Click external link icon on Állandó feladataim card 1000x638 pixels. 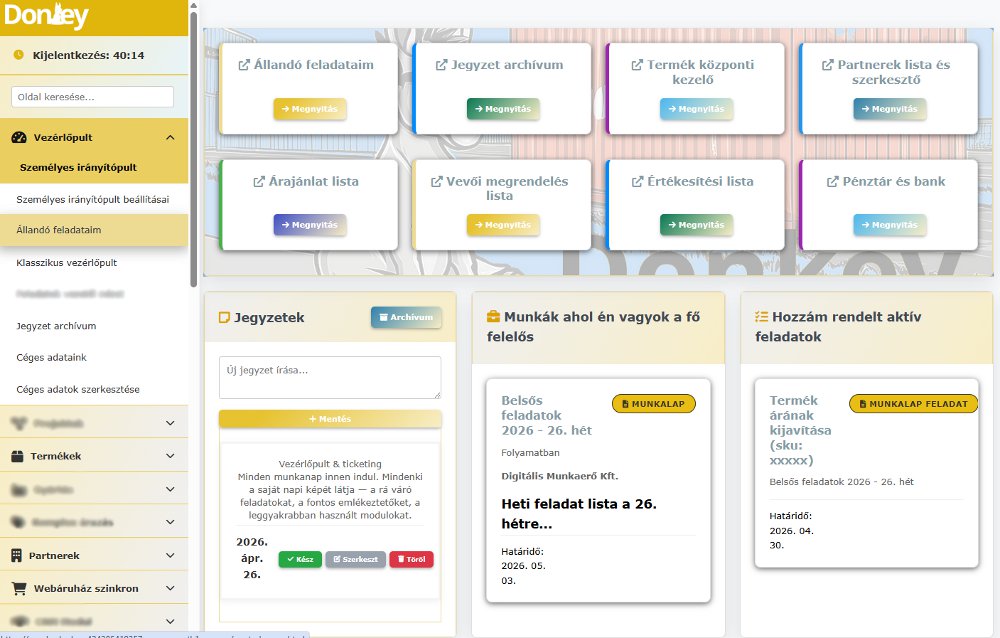(244, 65)
